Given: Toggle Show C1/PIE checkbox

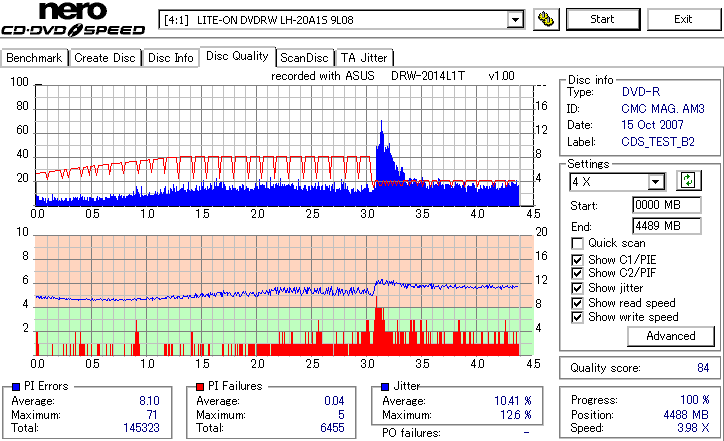Looking at the screenshot, I should tap(577, 260).
